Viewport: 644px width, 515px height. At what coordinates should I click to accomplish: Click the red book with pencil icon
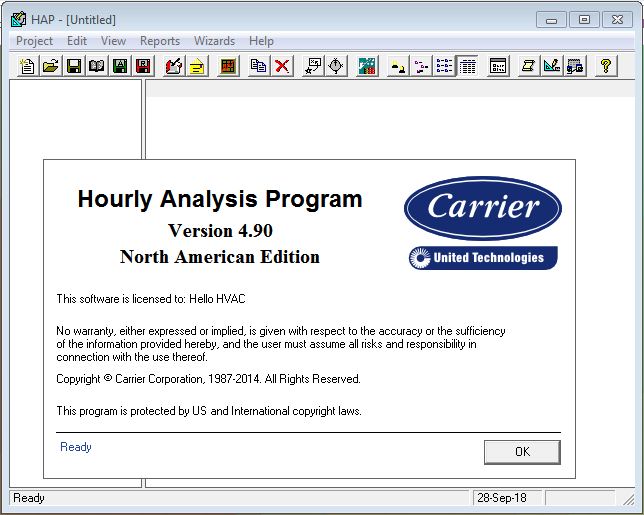174,66
